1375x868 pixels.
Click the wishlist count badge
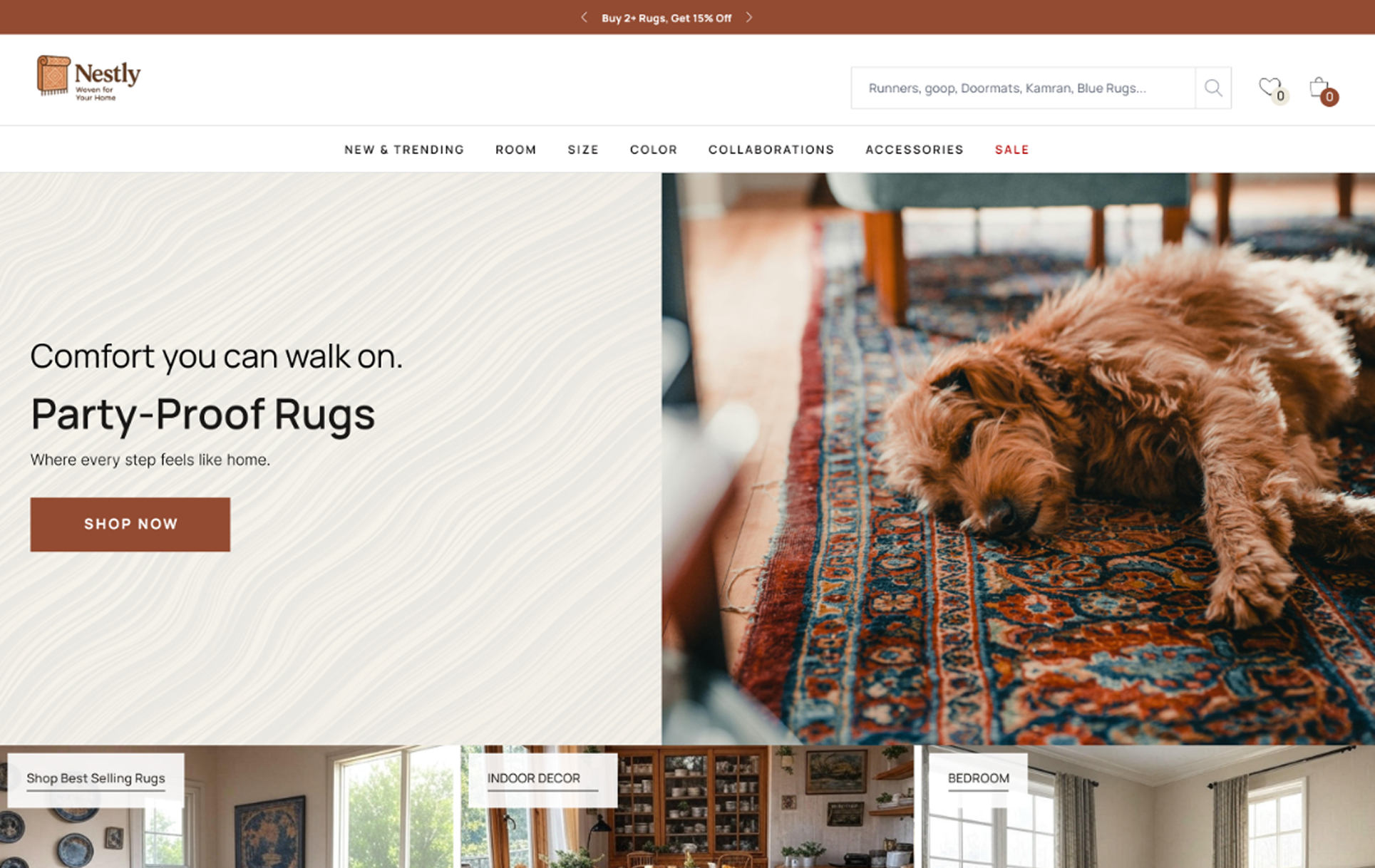click(x=1280, y=96)
